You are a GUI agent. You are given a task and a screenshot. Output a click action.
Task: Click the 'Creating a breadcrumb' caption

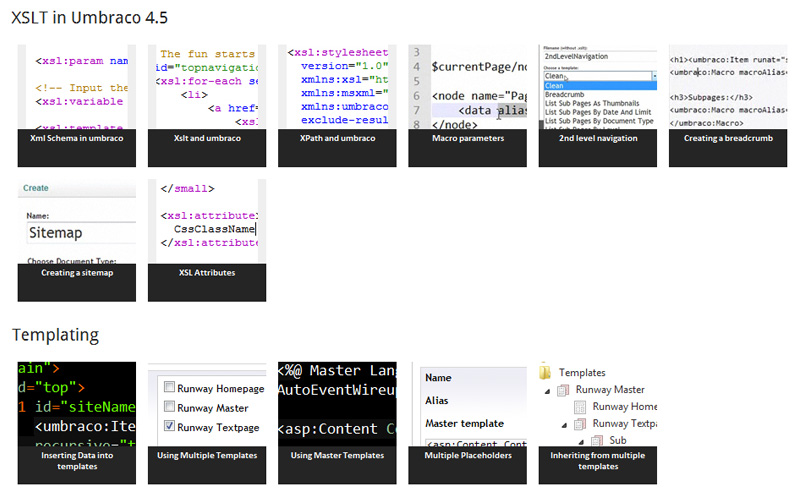click(728, 138)
